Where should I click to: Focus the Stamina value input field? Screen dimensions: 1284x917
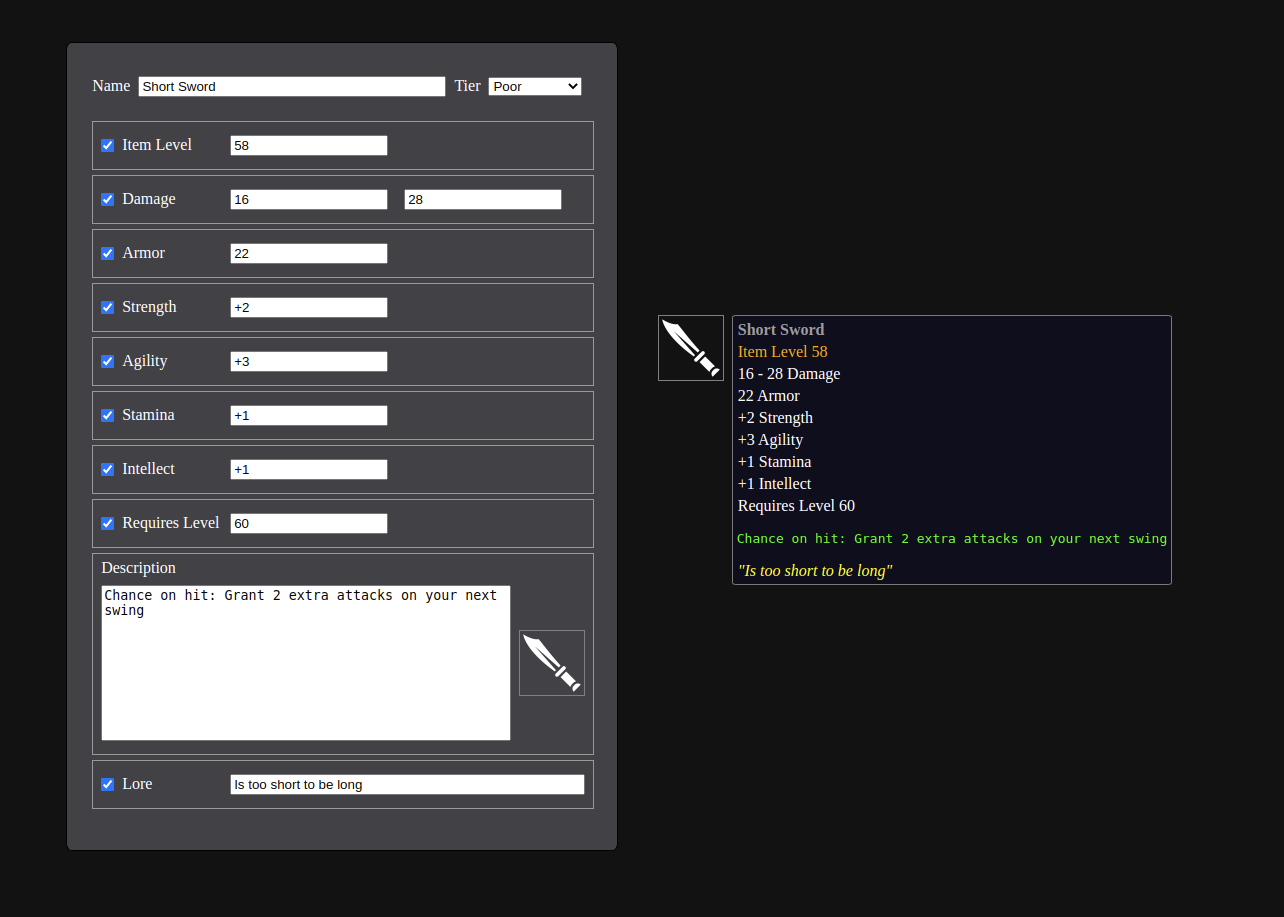click(x=309, y=416)
